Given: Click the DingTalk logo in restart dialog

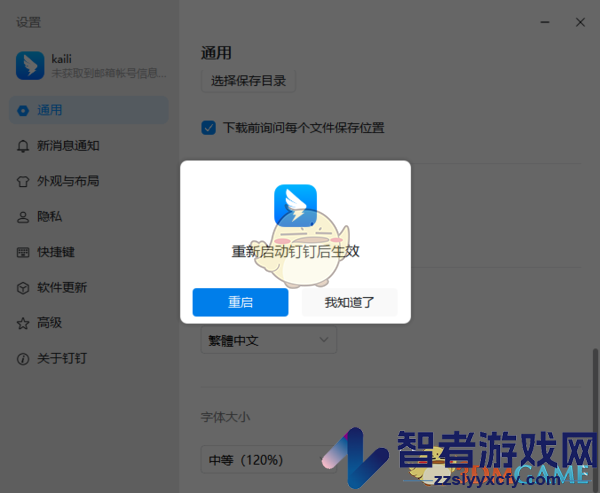Looking at the screenshot, I should click(x=295, y=206).
